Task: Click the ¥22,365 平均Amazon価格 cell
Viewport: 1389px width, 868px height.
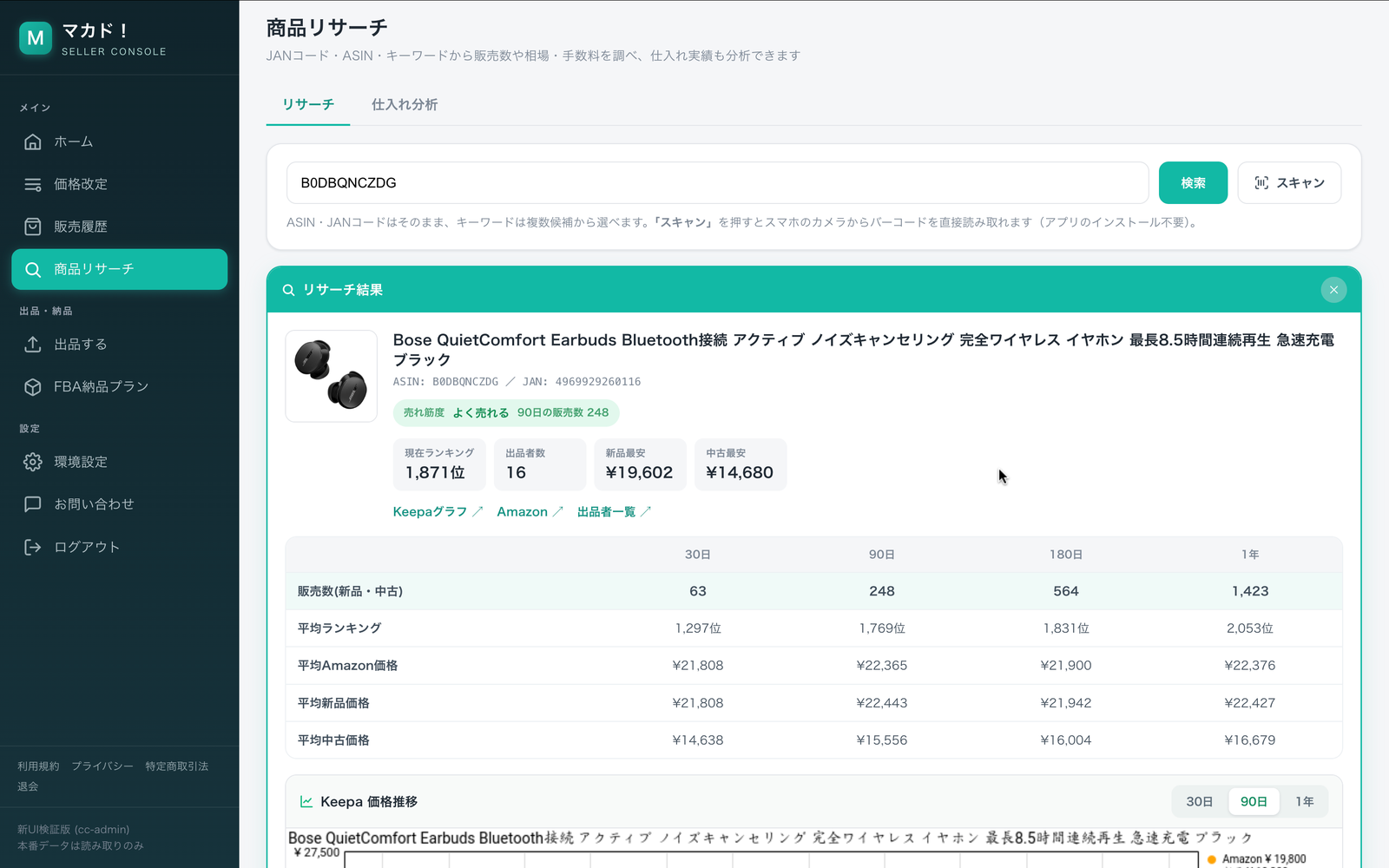Action: [882, 666]
